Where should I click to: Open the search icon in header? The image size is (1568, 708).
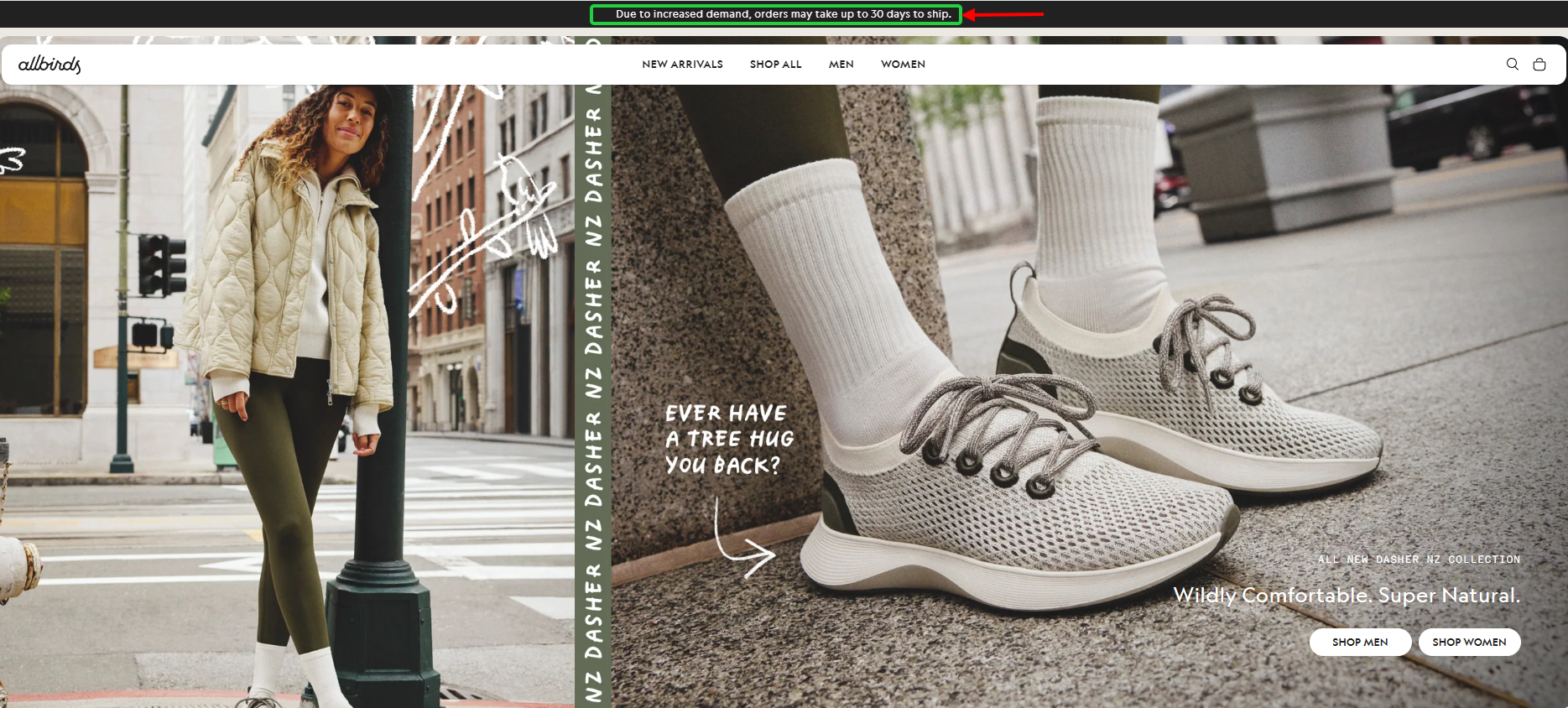click(1512, 64)
